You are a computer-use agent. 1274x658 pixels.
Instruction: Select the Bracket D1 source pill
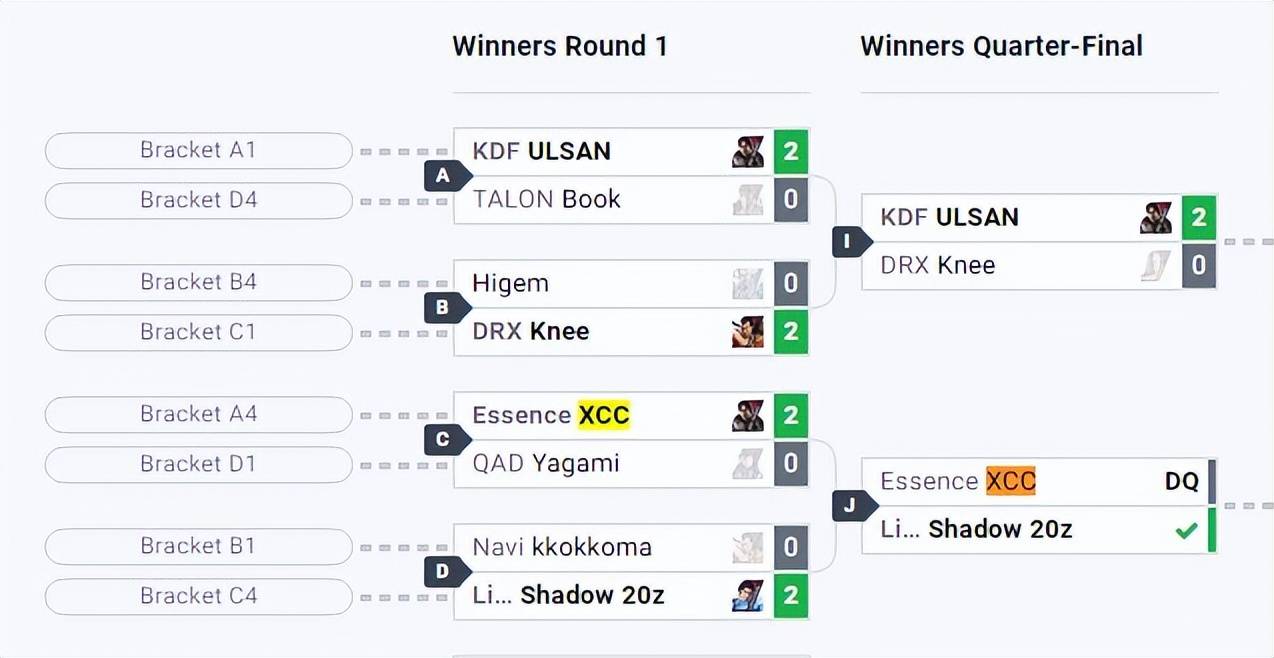[198, 465]
